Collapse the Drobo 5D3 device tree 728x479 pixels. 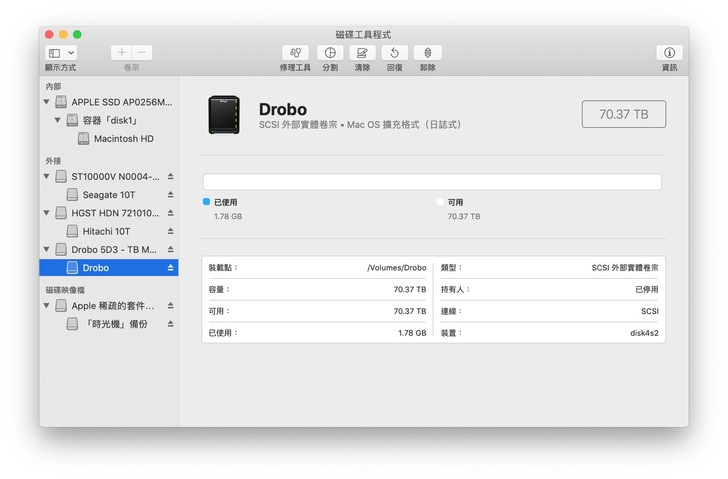click(47, 249)
